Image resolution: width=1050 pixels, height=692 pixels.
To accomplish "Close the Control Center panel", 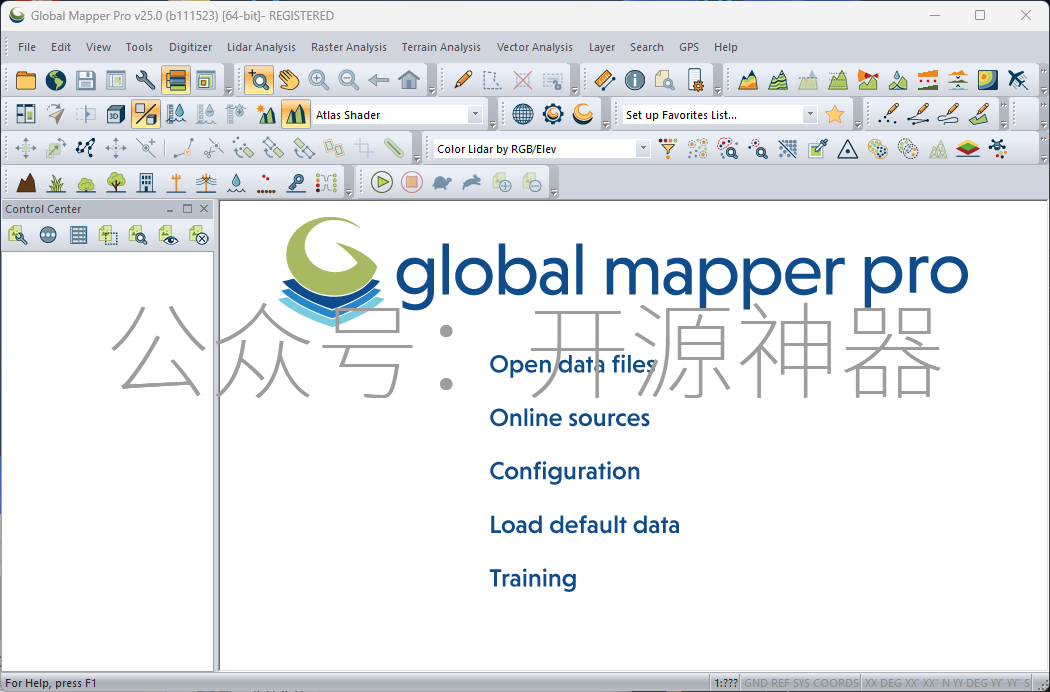I will pyautogui.click(x=204, y=209).
